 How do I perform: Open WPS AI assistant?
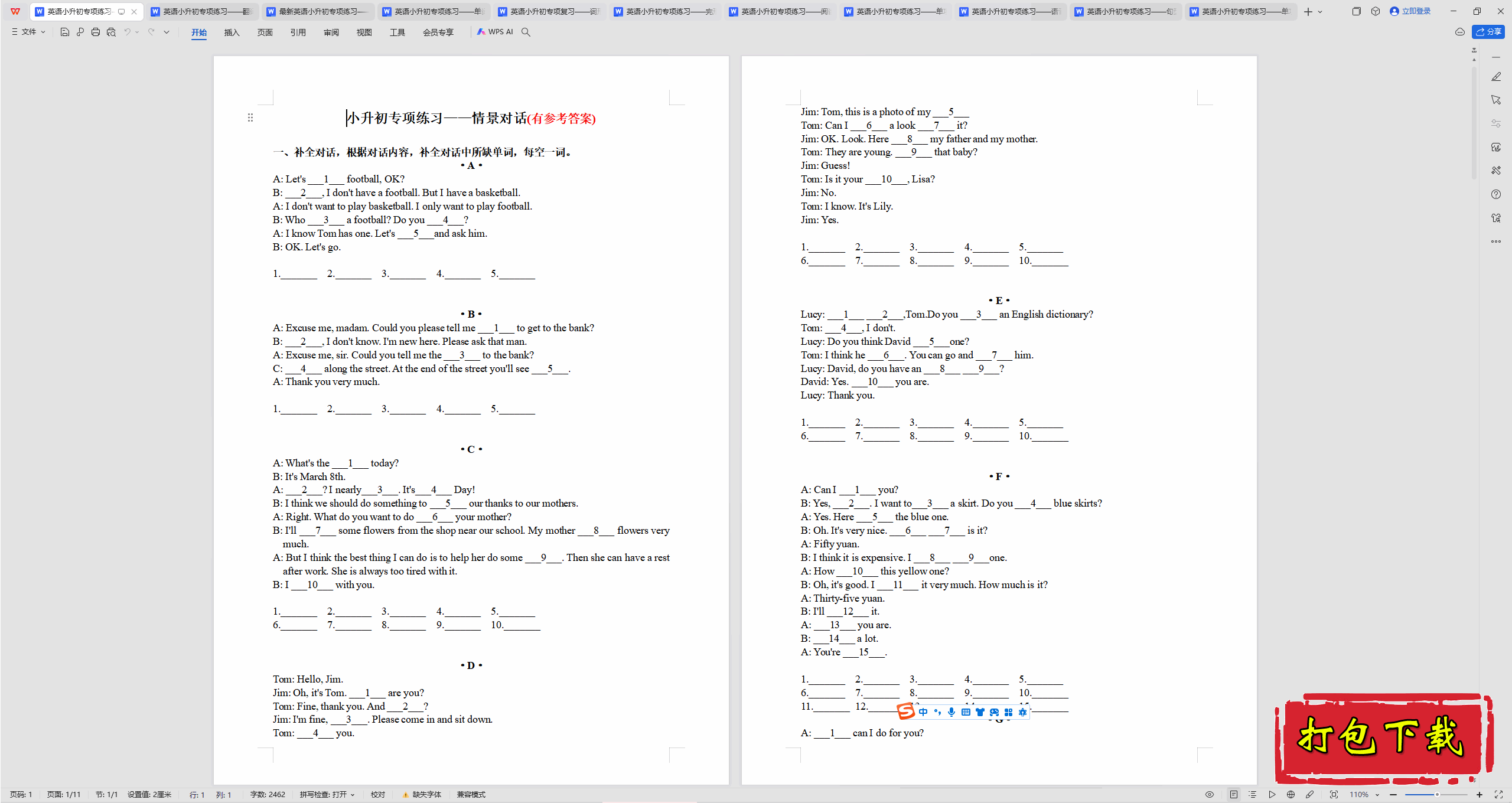click(495, 32)
